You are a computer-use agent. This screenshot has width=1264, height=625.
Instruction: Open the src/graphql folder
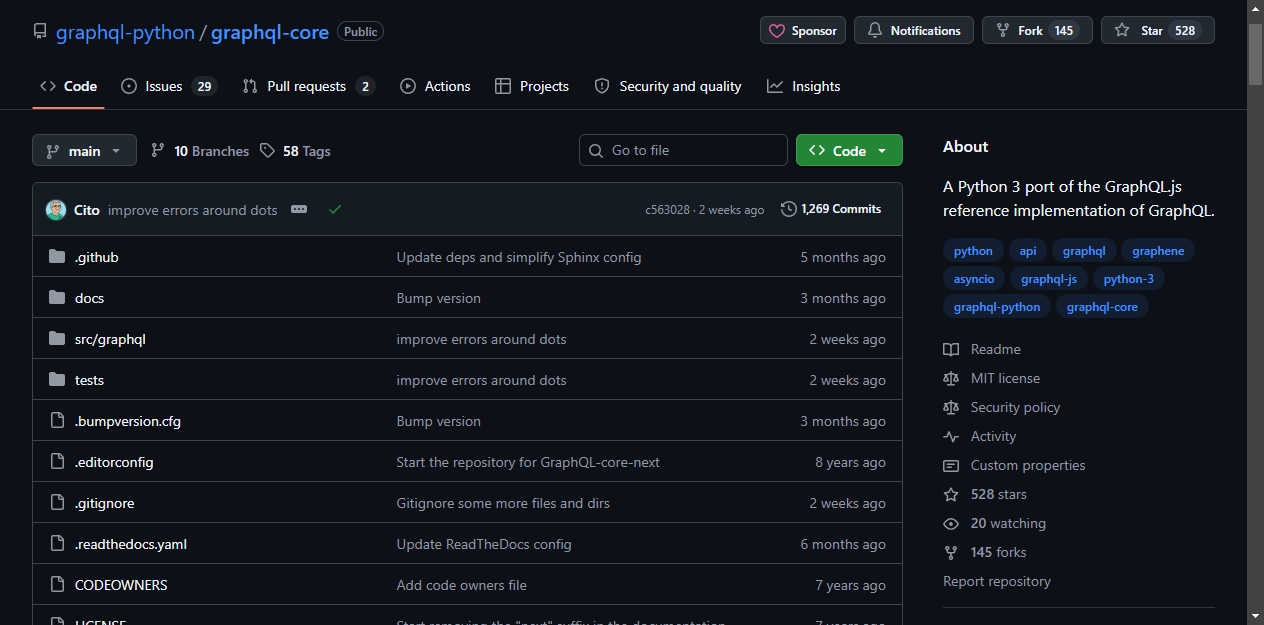[x=110, y=339]
